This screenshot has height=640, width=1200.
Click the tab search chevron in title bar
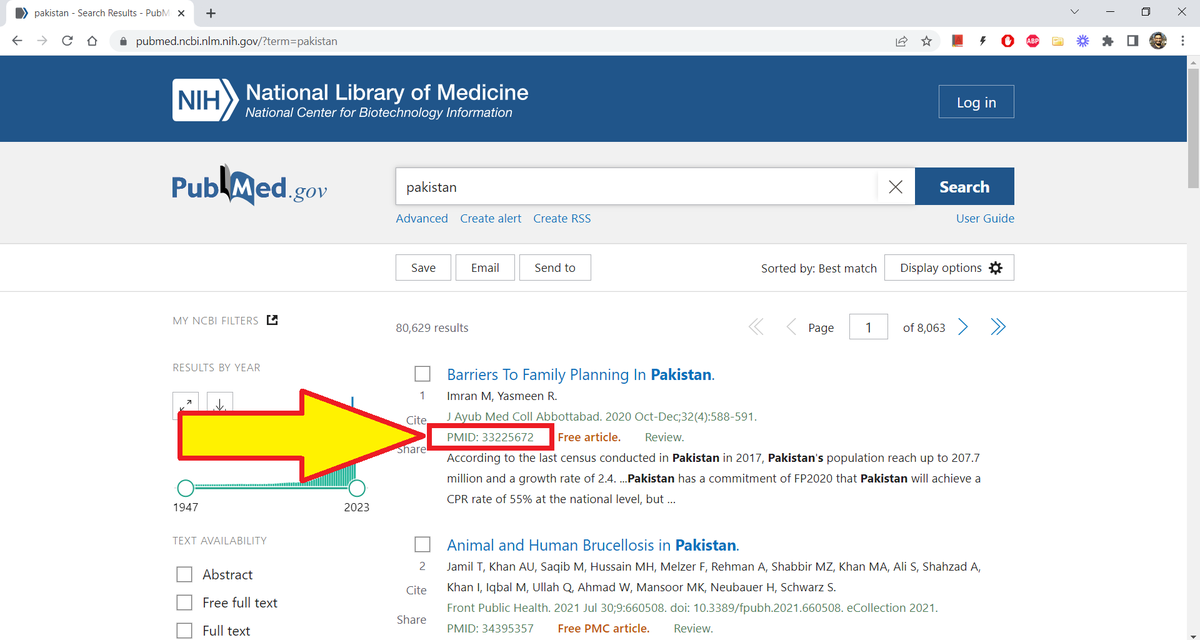1074,12
